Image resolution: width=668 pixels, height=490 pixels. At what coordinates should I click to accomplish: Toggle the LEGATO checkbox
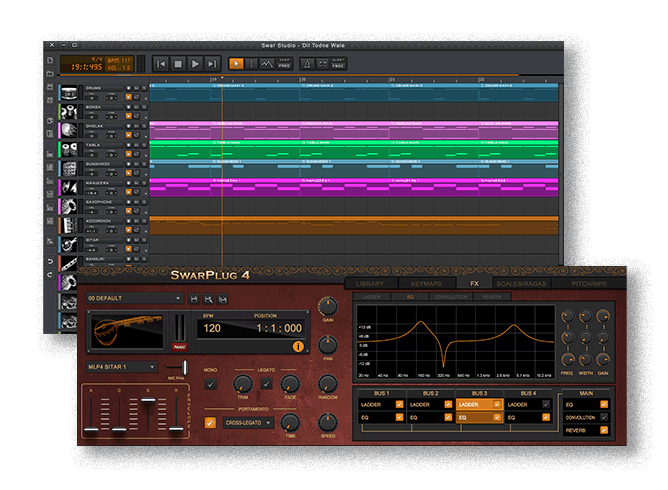pyautogui.click(x=267, y=384)
